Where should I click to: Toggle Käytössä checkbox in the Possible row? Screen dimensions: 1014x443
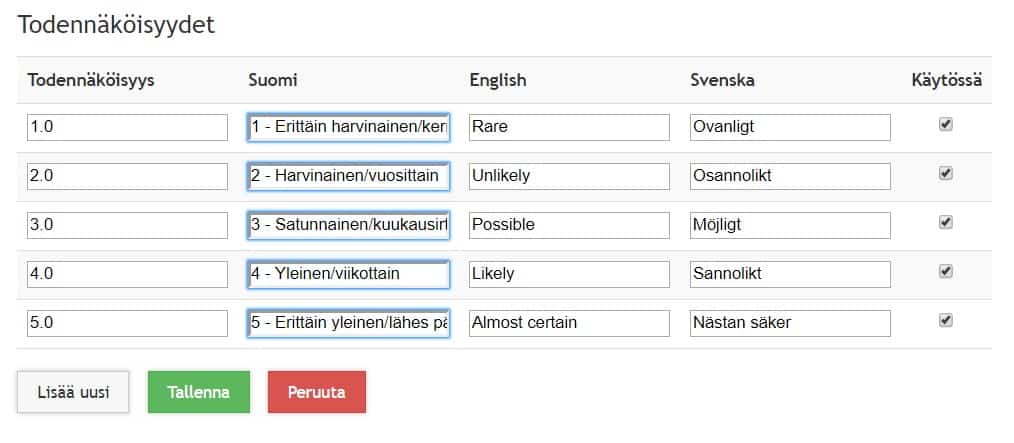click(945, 222)
